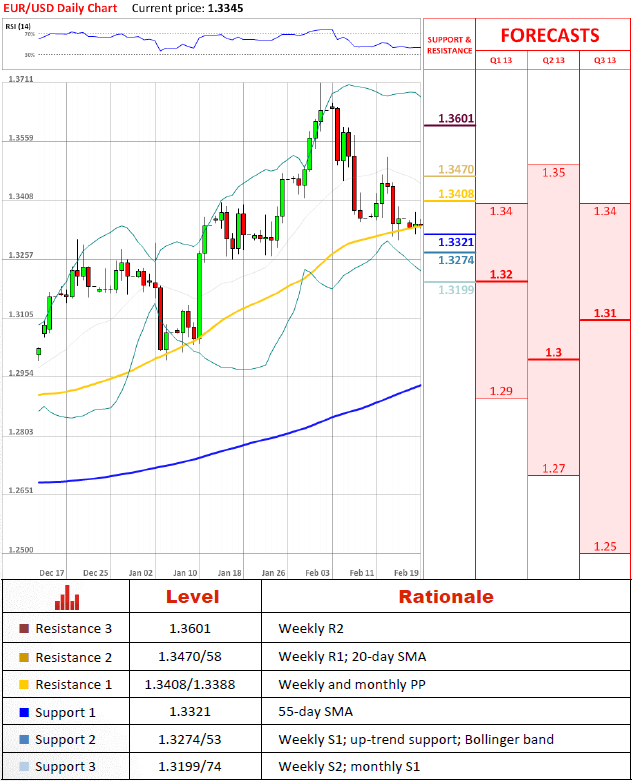Click the Resistance 2 gold swatch

pyautogui.click(x=24, y=657)
